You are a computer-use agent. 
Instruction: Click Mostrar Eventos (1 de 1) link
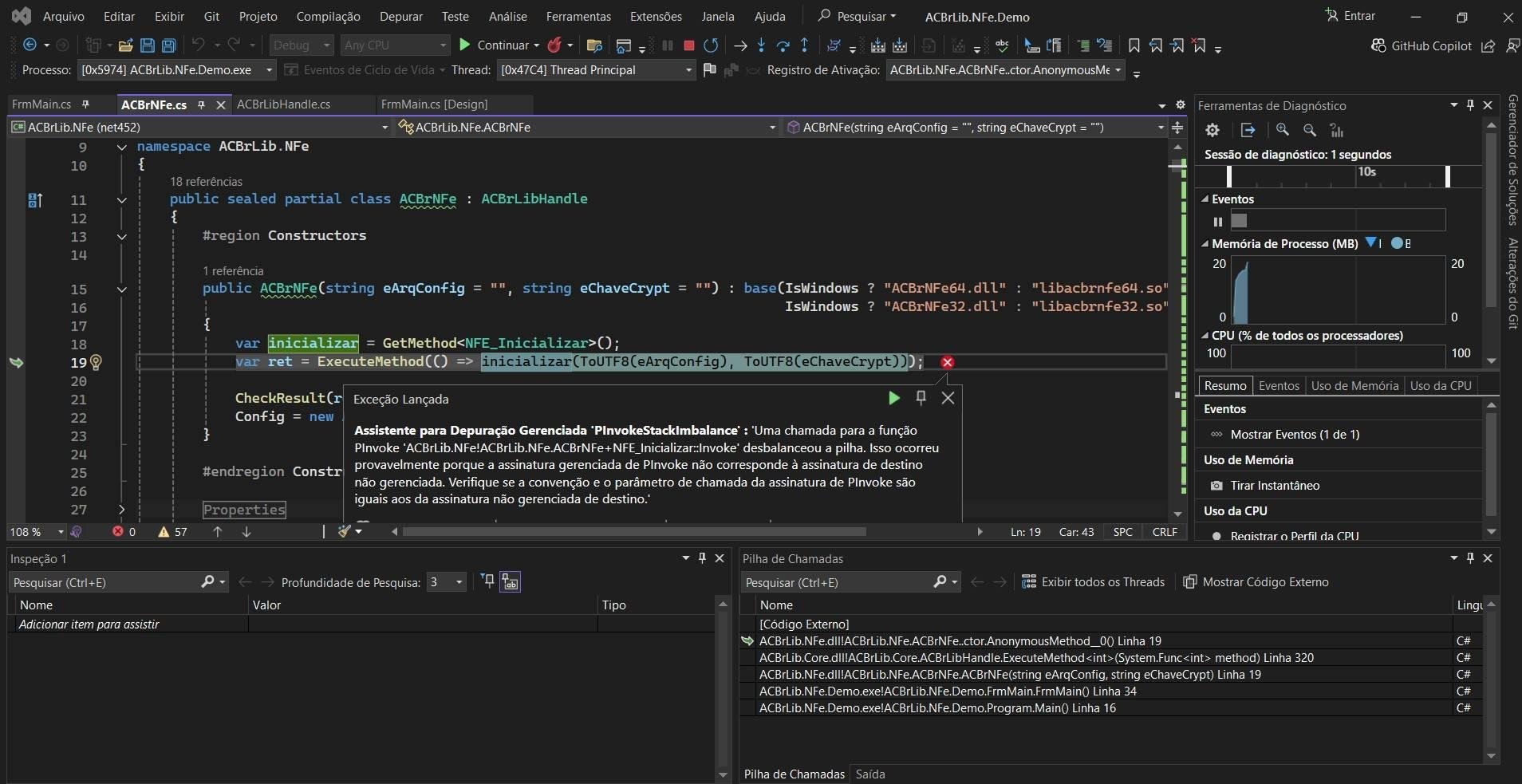1295,435
